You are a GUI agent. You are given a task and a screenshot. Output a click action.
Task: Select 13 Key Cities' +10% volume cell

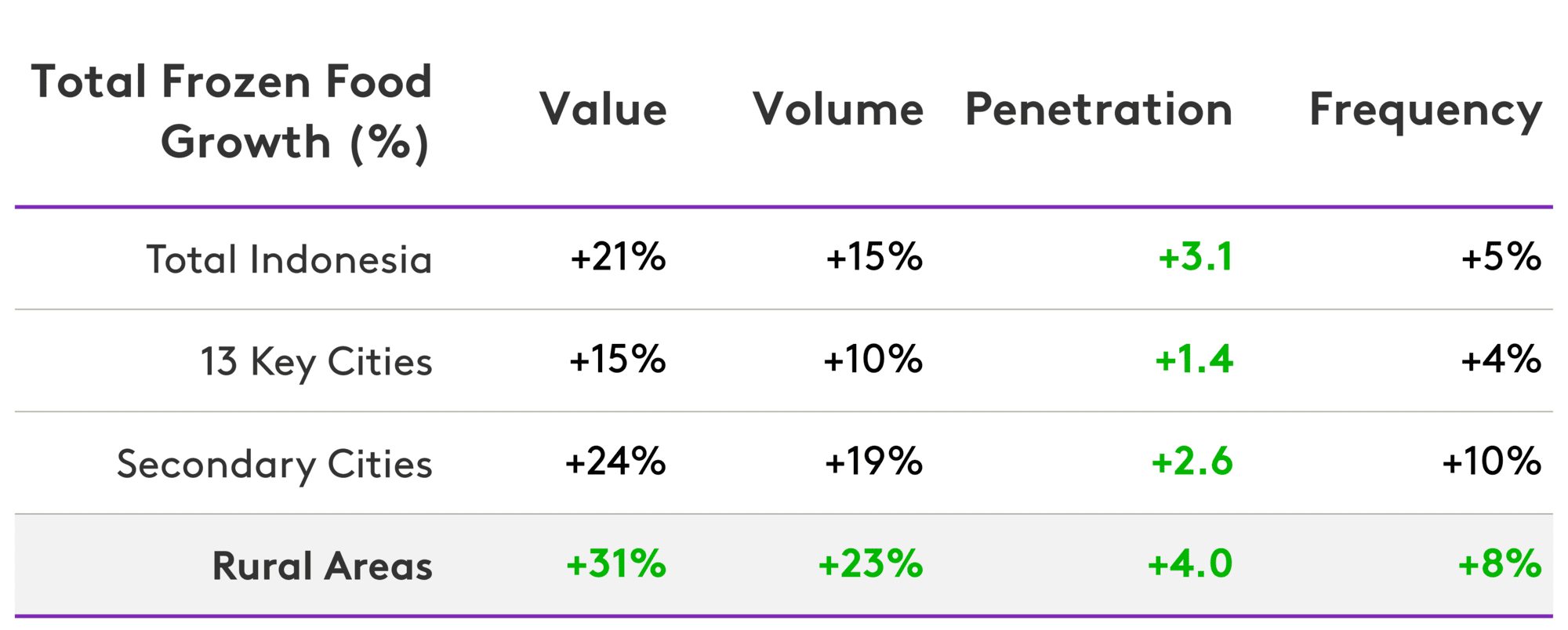point(873,360)
